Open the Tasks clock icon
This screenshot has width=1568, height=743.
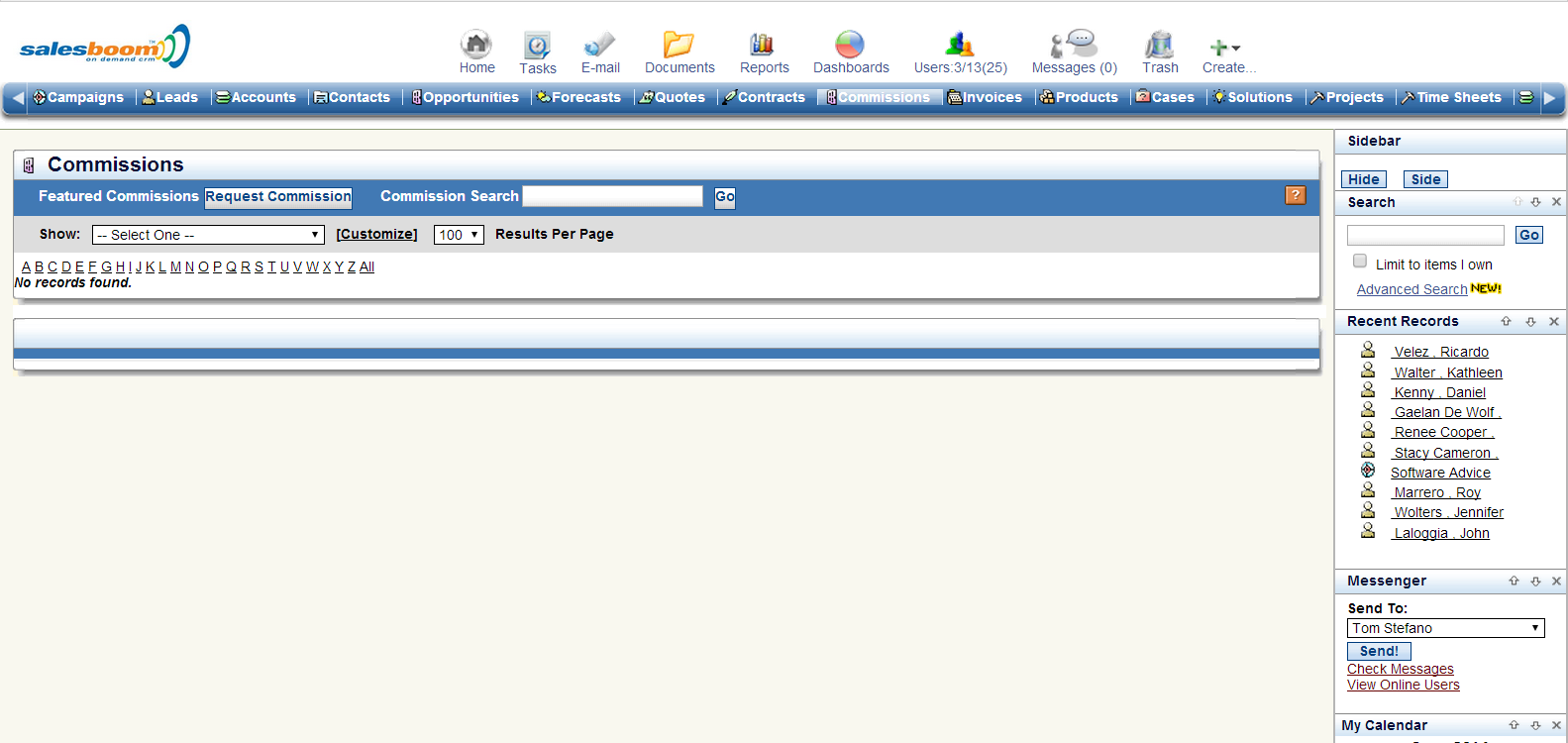tap(537, 45)
